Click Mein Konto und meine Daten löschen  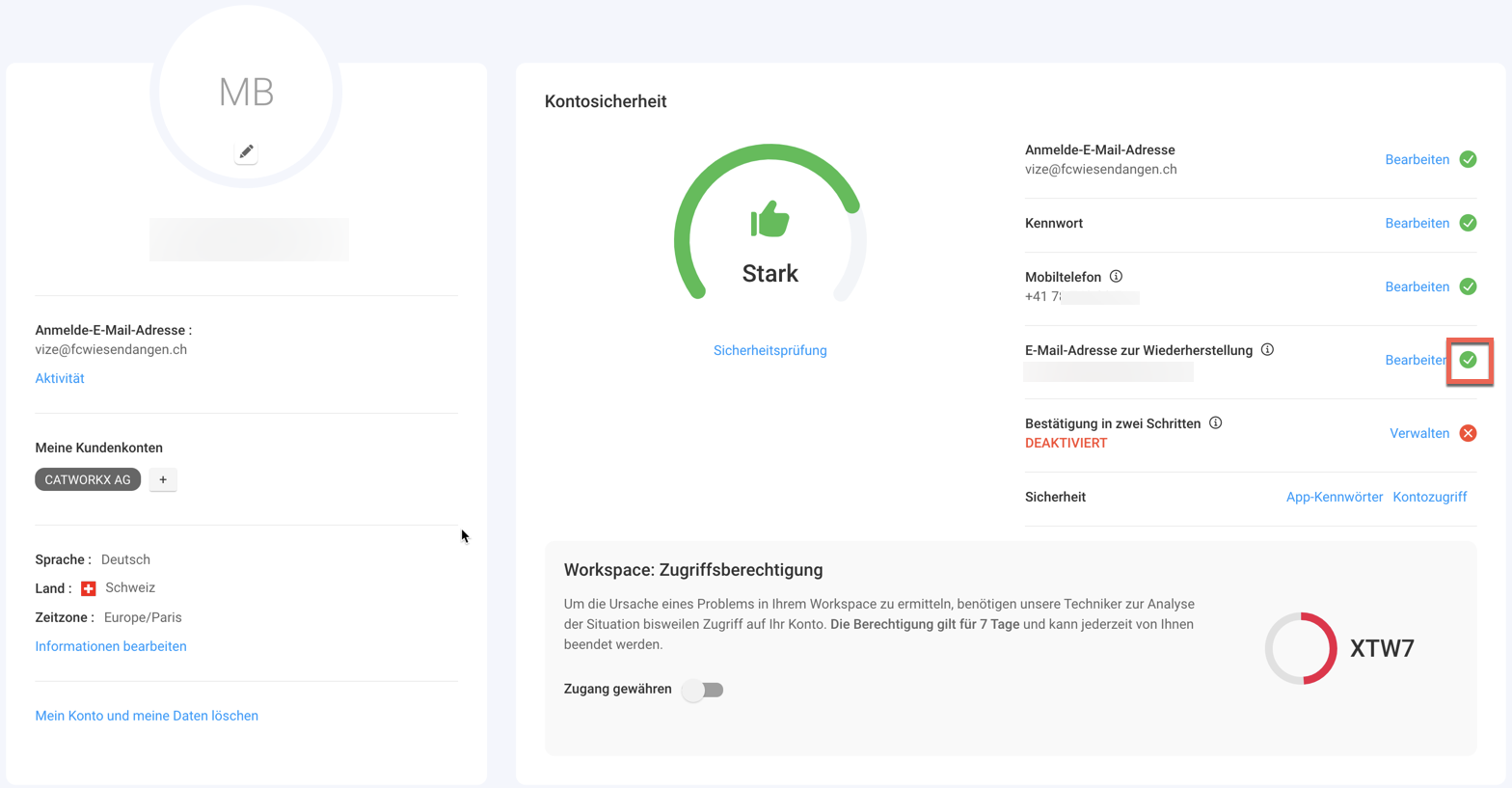[147, 716]
